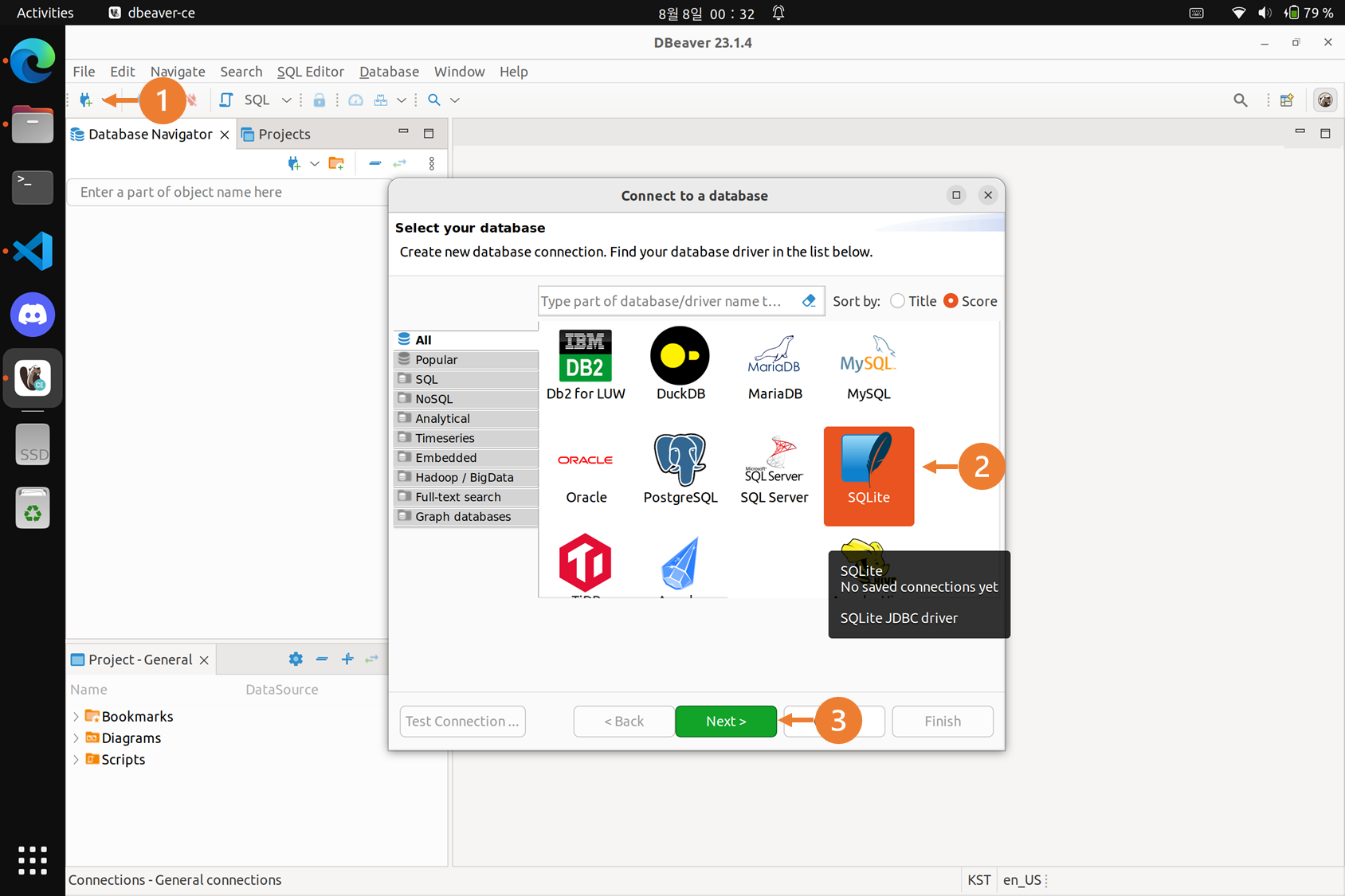Choose the MariaDB driver
Image resolution: width=1345 pixels, height=896 pixels.
pyautogui.click(x=774, y=365)
